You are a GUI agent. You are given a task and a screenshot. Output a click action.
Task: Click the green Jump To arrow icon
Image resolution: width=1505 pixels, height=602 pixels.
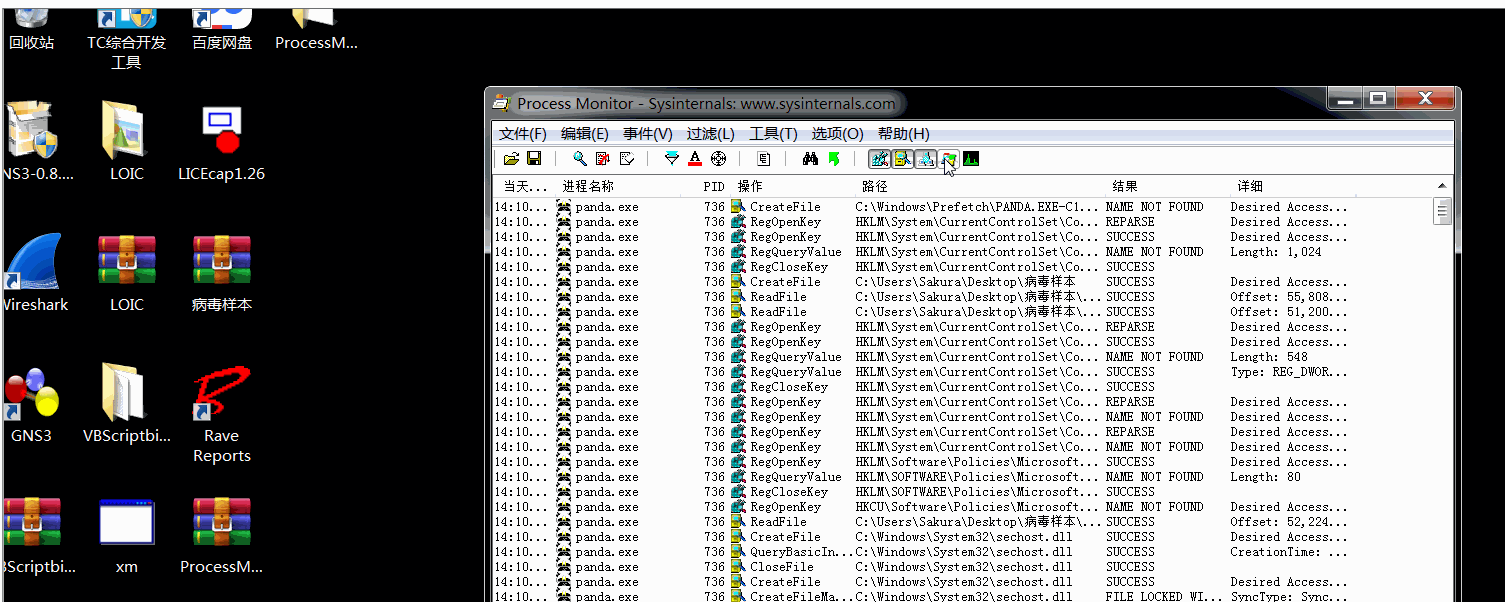(833, 159)
